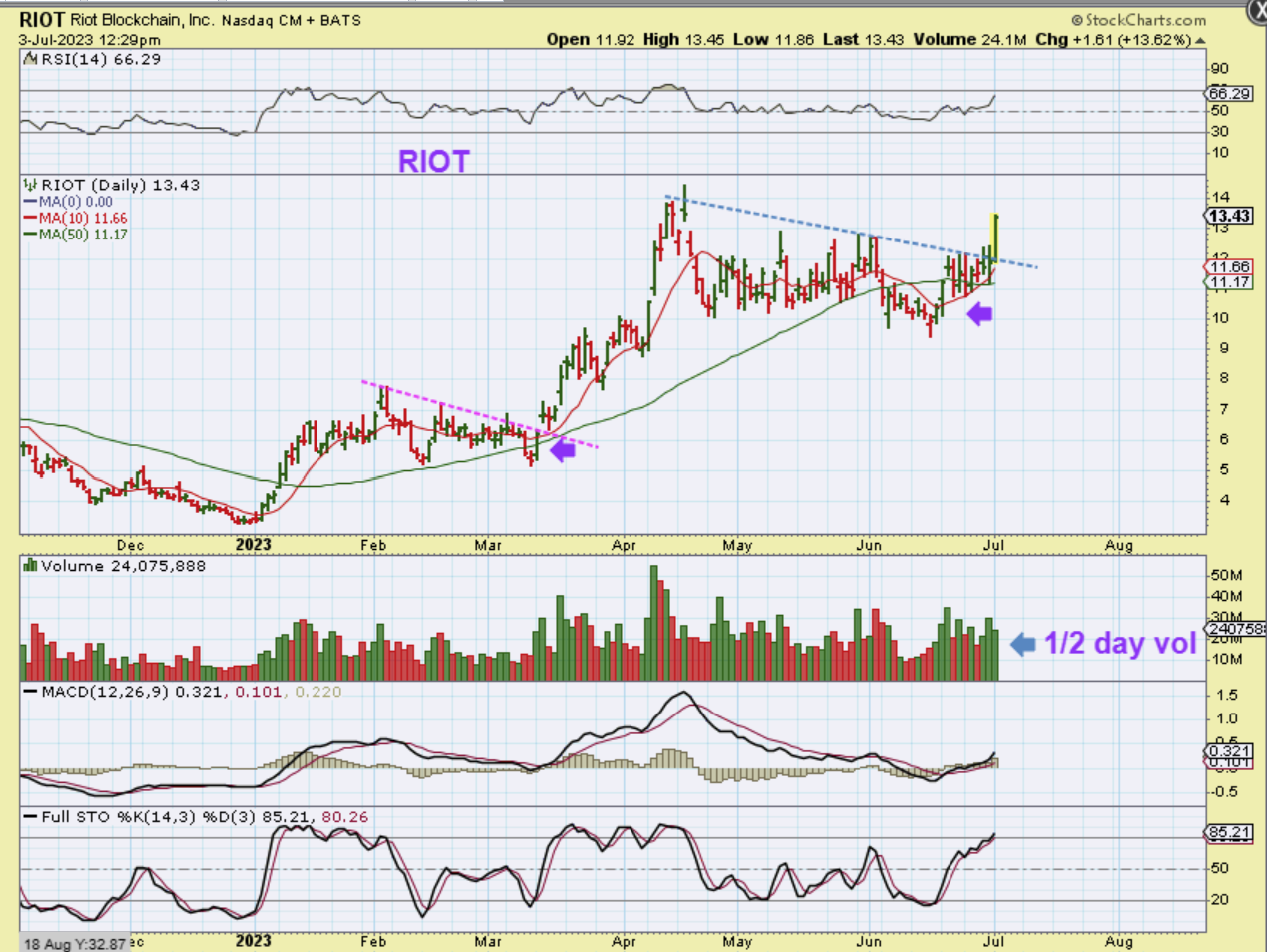Screen dimensions: 1267x952
Task: Click the 66.29 RSI value tag on the right axis
Action: (1229, 93)
